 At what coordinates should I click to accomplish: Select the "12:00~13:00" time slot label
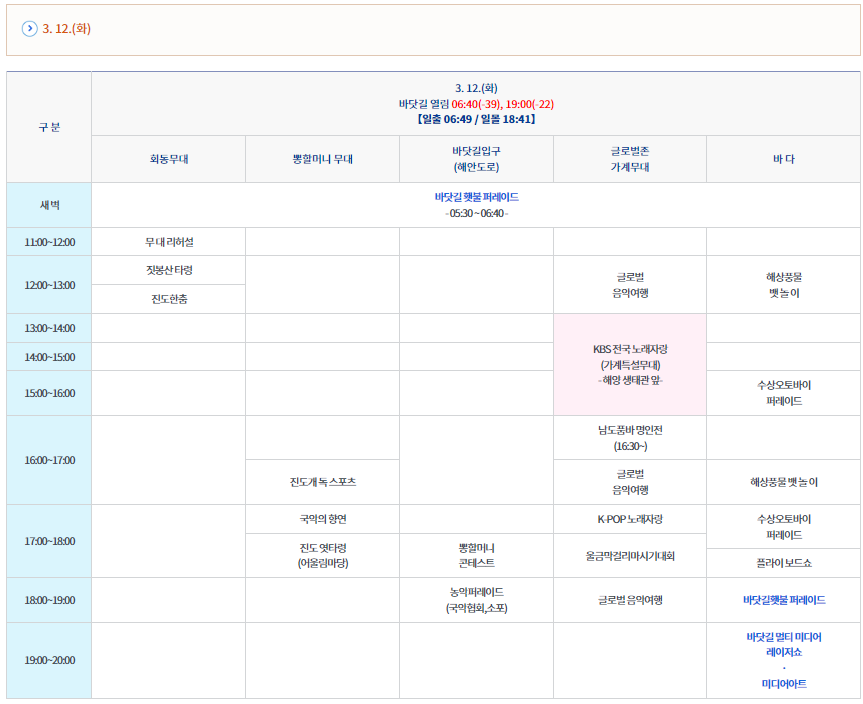[x=49, y=285]
